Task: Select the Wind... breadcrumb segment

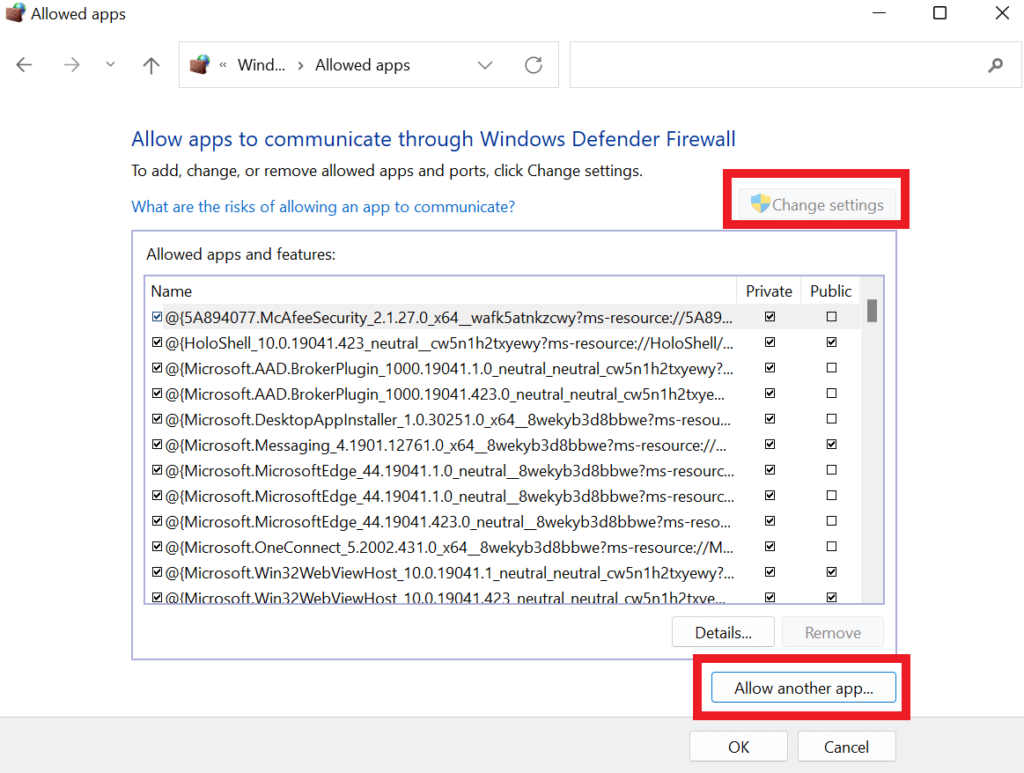Action: pyautogui.click(x=261, y=65)
